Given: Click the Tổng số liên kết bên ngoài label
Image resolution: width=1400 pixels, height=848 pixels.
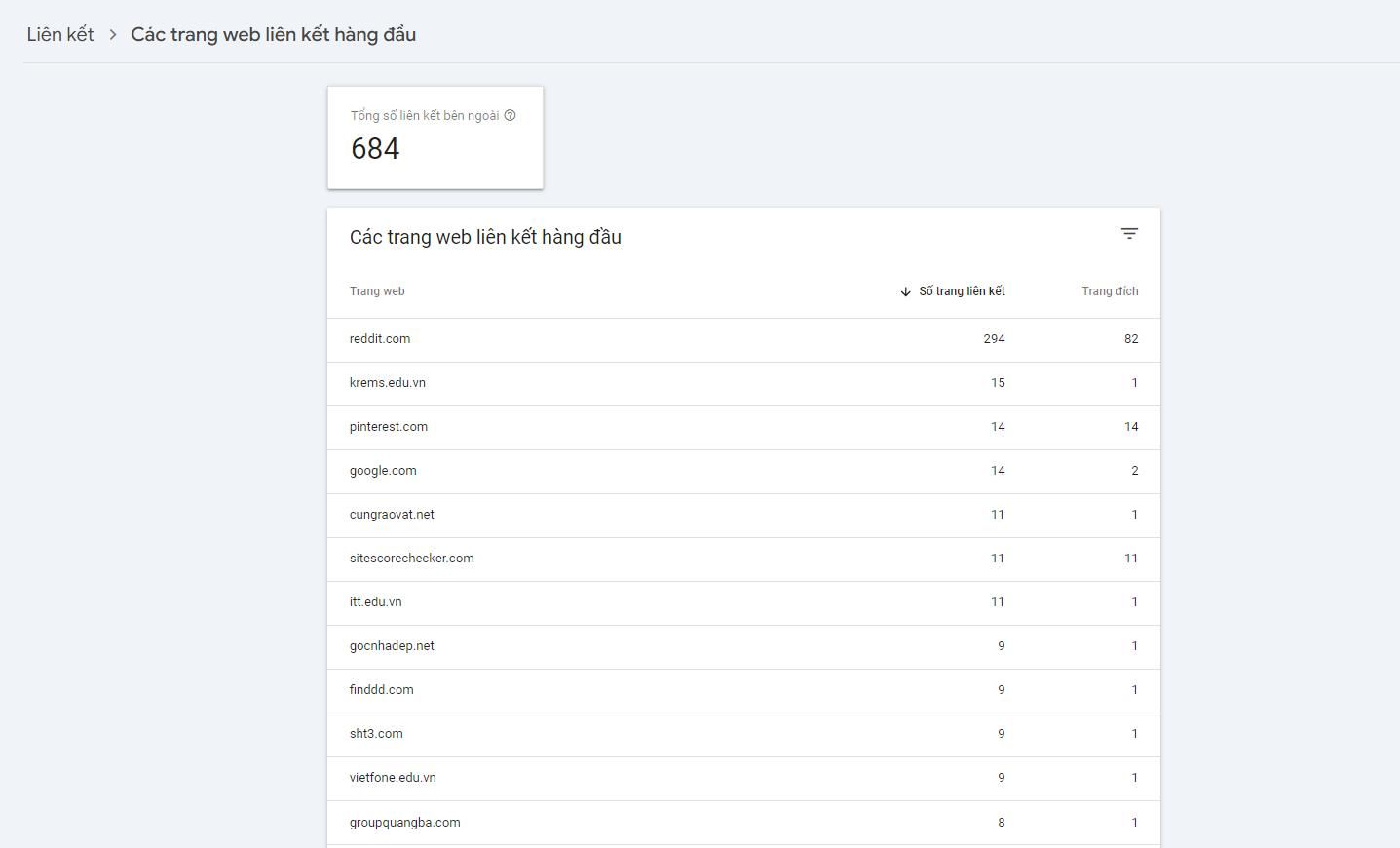Looking at the screenshot, I should click(x=425, y=116).
